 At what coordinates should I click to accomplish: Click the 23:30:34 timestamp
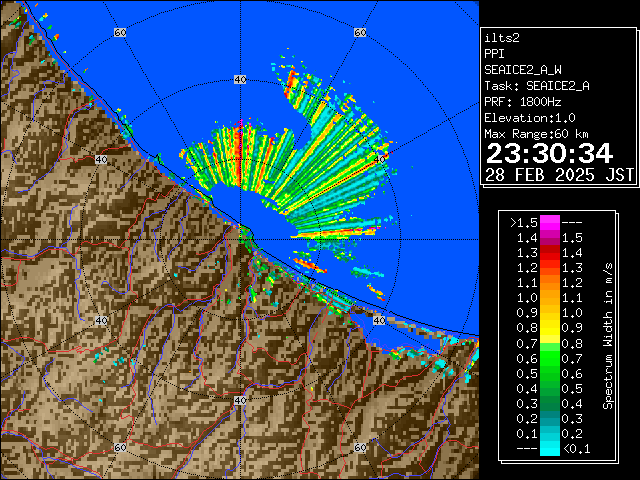(549, 153)
